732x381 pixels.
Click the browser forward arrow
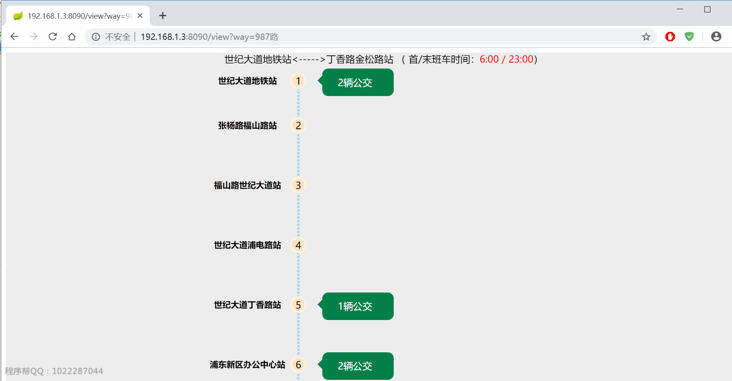[34, 36]
